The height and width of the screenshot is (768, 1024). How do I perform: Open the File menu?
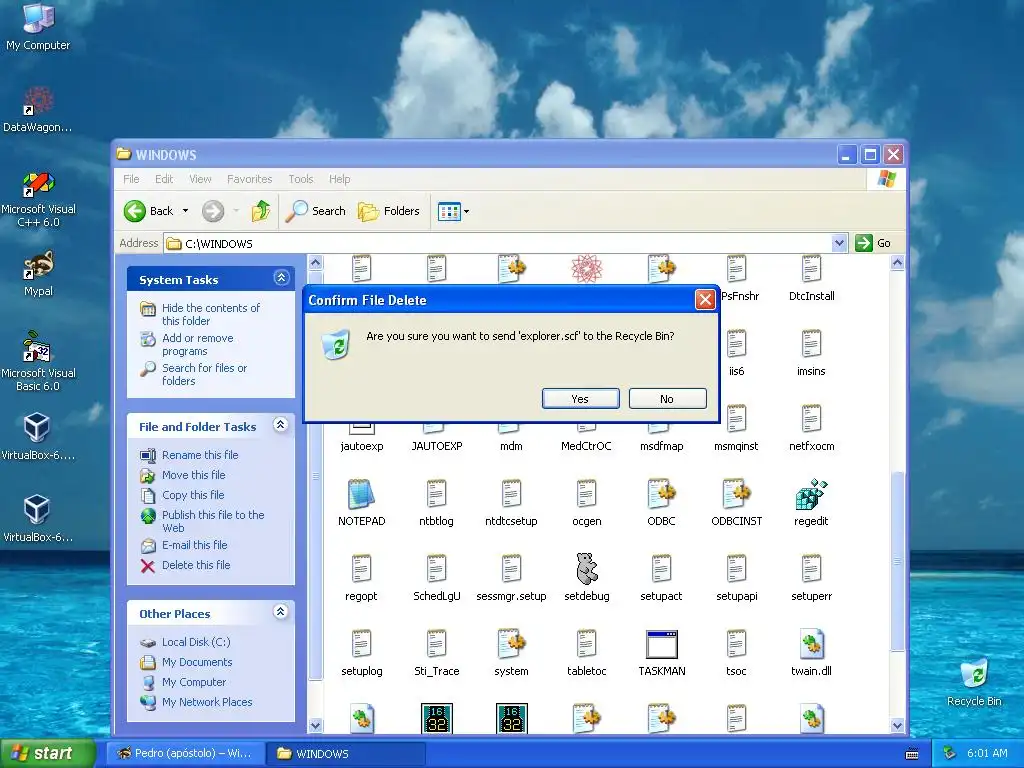click(x=131, y=179)
